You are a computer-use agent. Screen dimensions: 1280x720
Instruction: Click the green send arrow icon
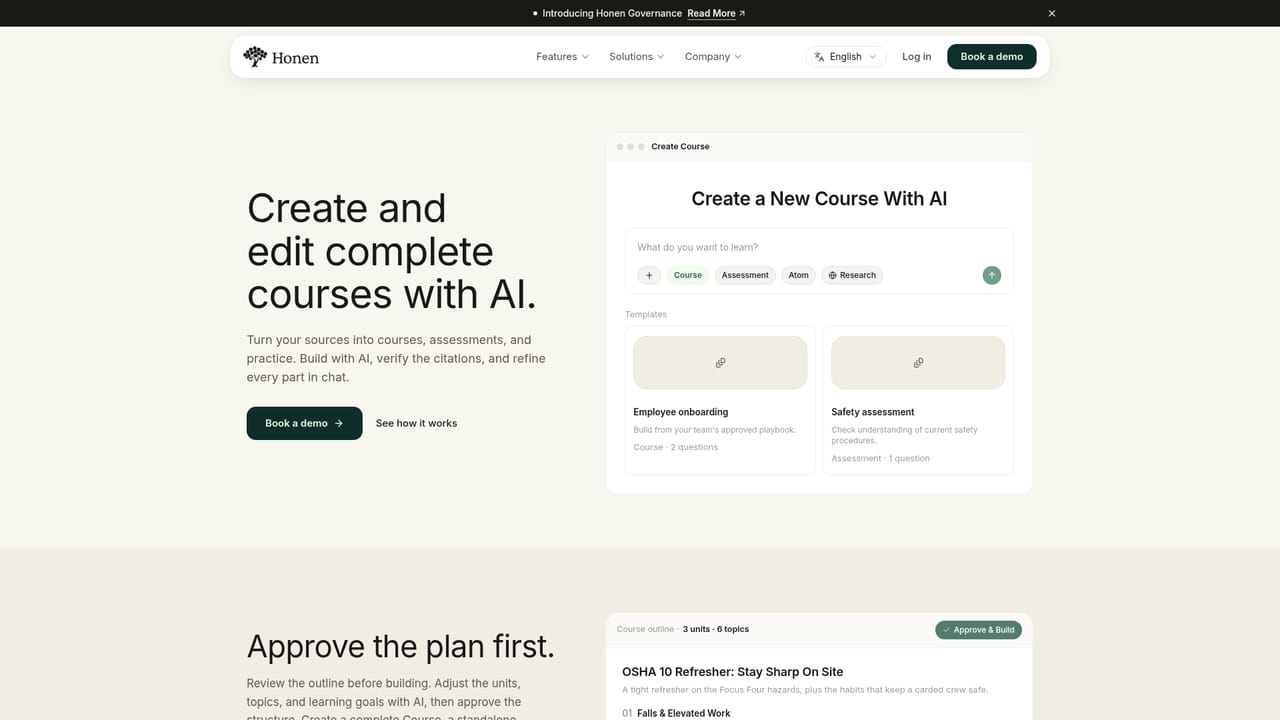tap(991, 275)
